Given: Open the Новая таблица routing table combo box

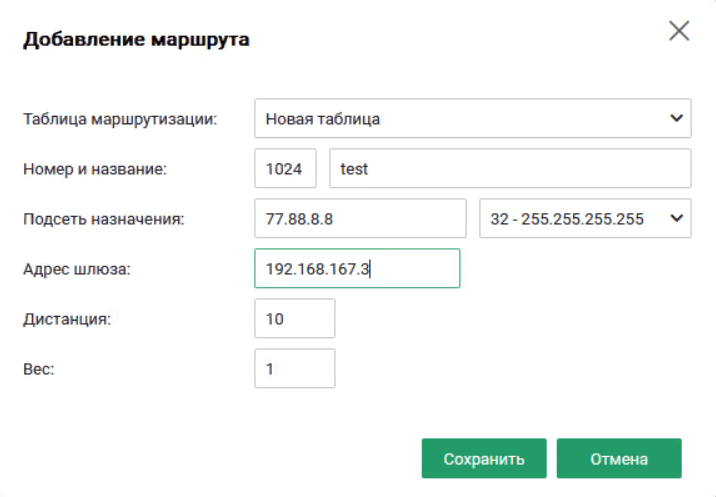Looking at the screenshot, I should [460, 119].
